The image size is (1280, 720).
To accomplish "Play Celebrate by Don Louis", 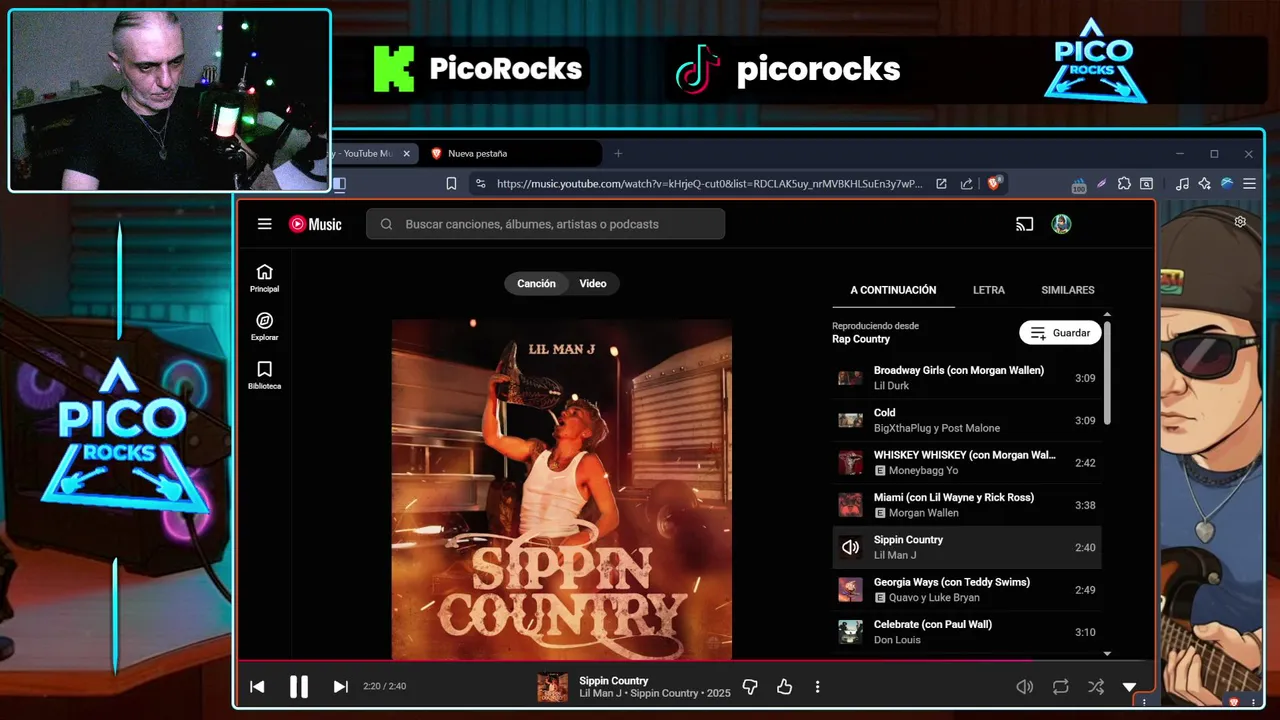I will (966, 632).
